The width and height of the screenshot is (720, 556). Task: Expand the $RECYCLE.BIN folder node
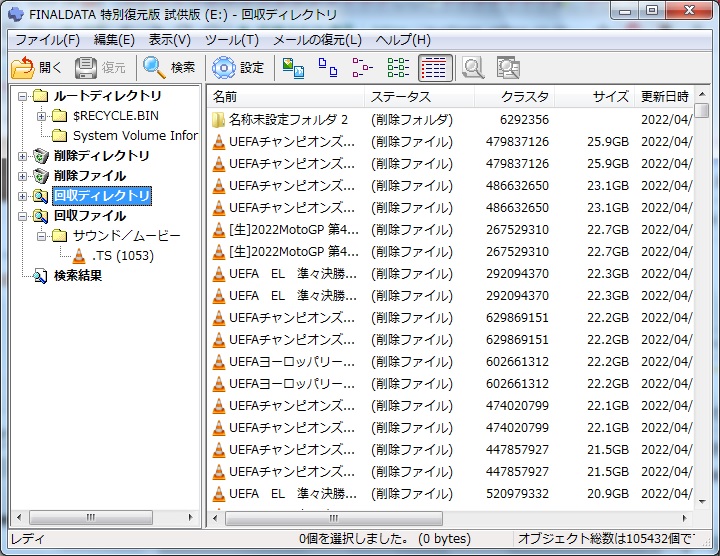(42, 116)
